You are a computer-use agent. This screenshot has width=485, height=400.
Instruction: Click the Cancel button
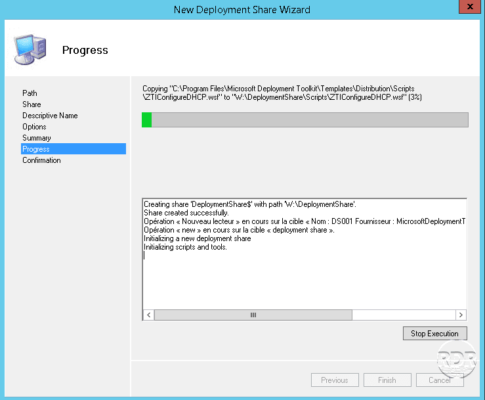pyautogui.click(x=440, y=380)
